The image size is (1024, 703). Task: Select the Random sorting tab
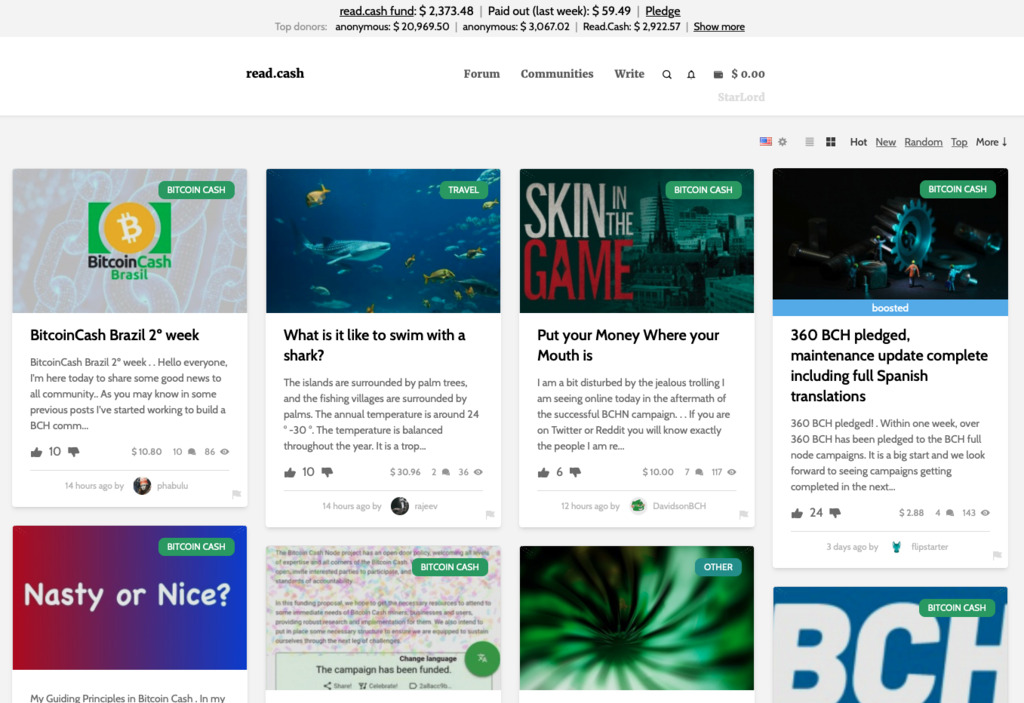point(923,142)
